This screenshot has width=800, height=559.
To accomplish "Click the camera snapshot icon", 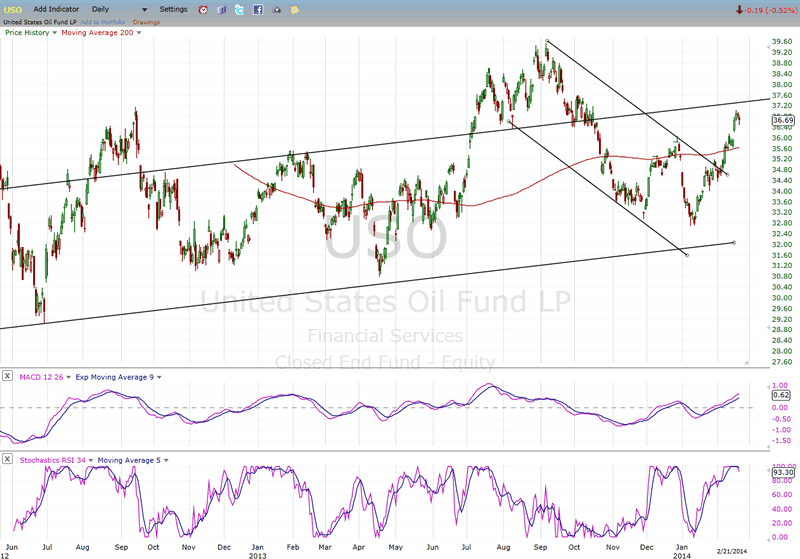I will pyautogui.click(x=276, y=10).
